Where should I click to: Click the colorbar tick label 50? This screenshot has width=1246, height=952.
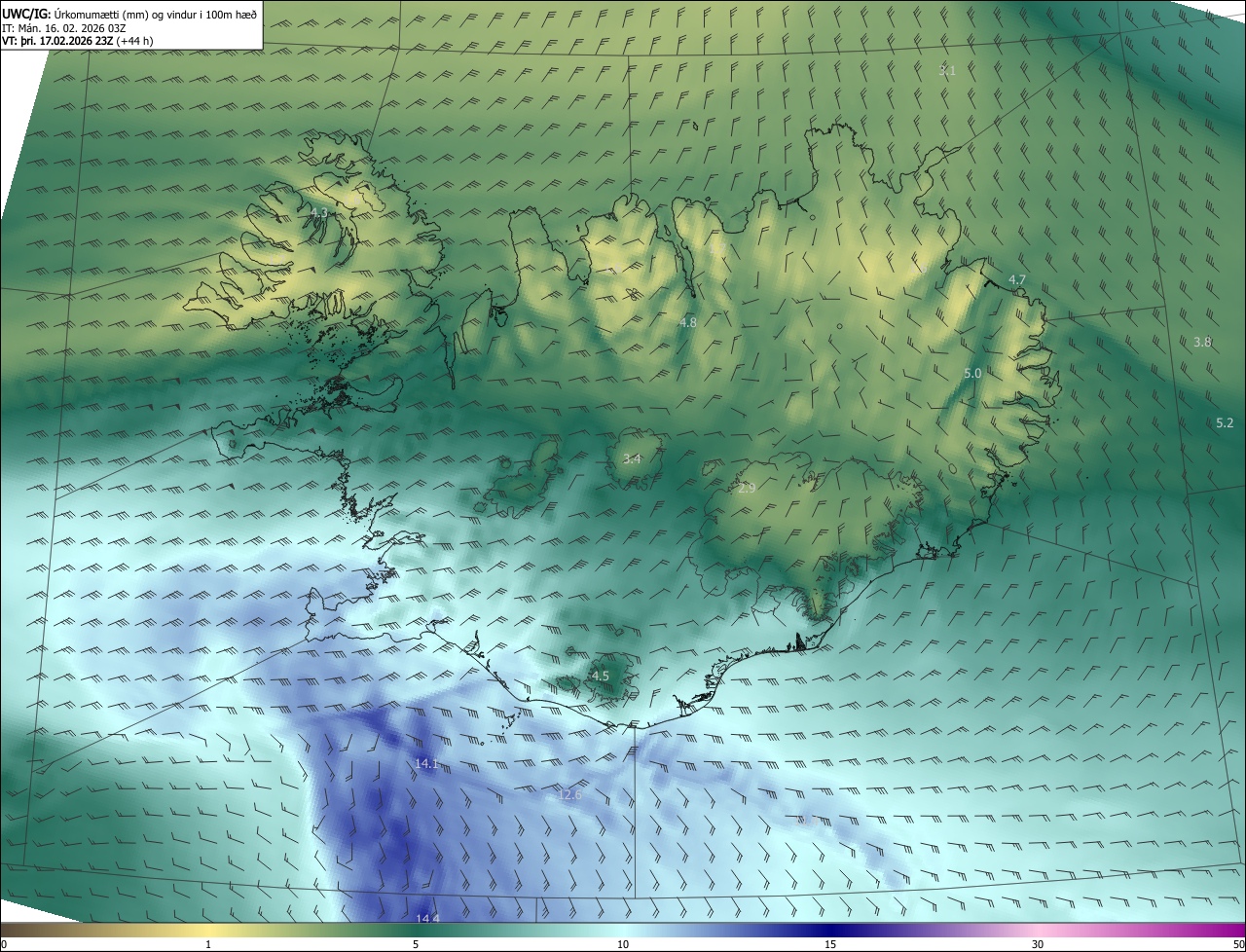[1238, 944]
